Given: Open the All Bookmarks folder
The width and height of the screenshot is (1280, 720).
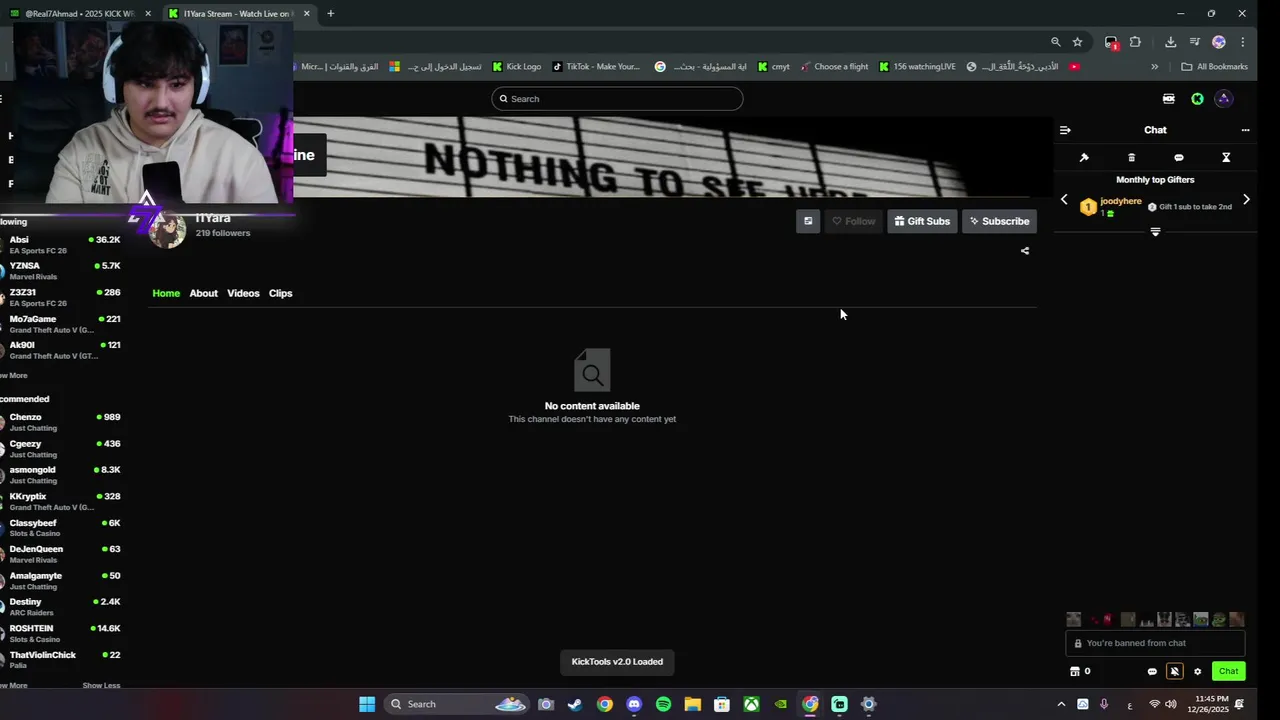Looking at the screenshot, I should 1214,67.
